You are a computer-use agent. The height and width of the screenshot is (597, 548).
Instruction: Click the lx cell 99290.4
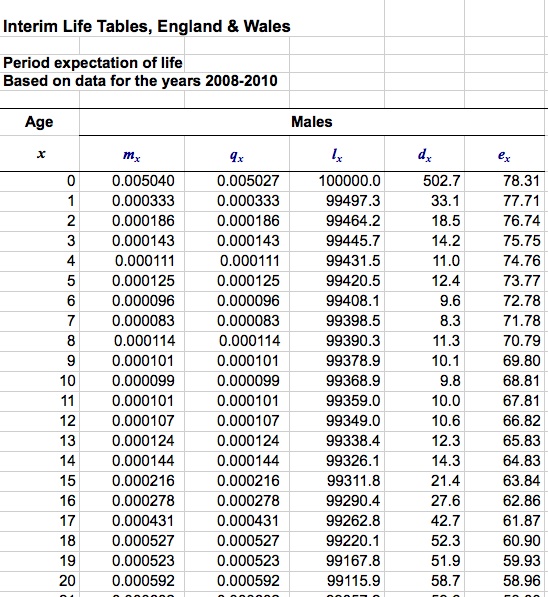tap(353, 501)
